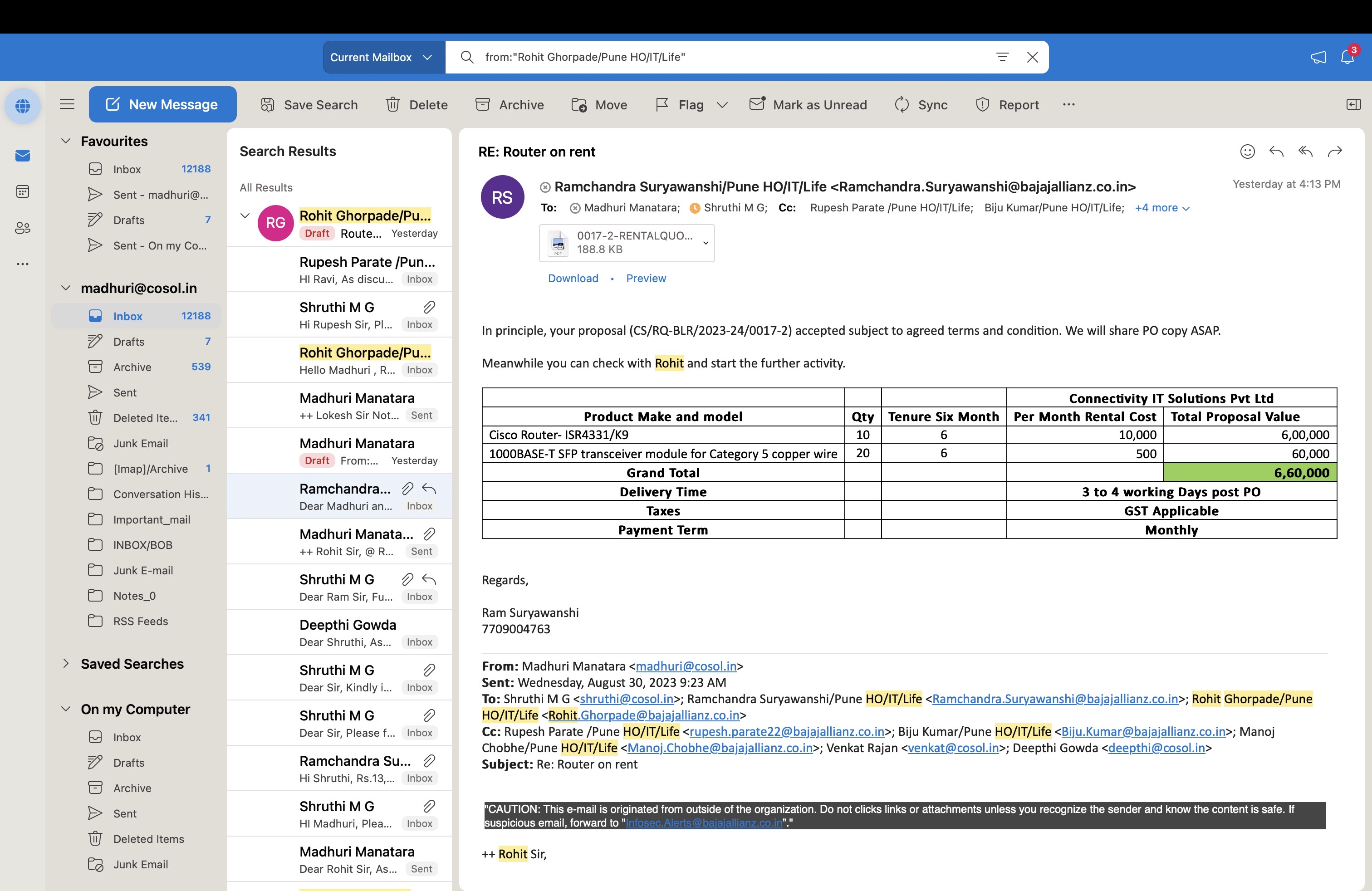Click in the search text field

(x=732, y=57)
